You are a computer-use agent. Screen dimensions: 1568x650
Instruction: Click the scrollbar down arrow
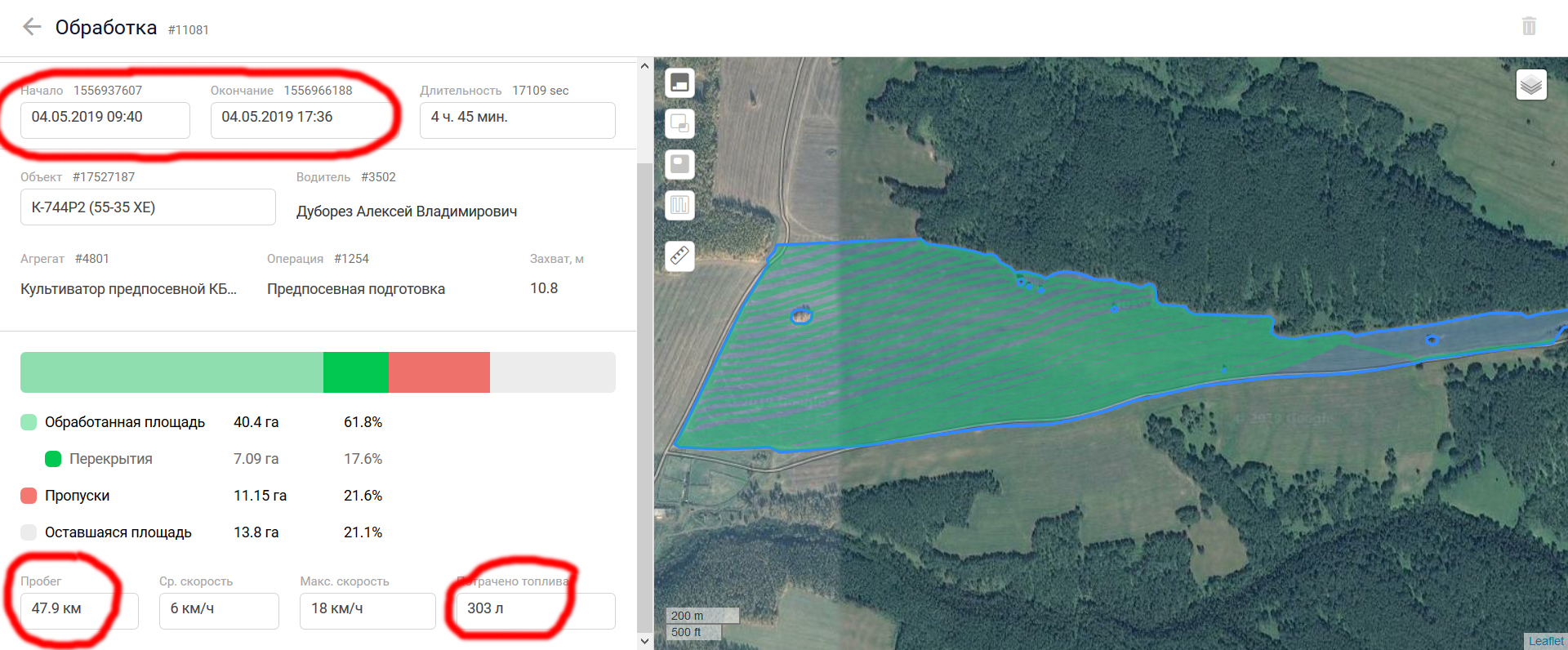point(644,641)
